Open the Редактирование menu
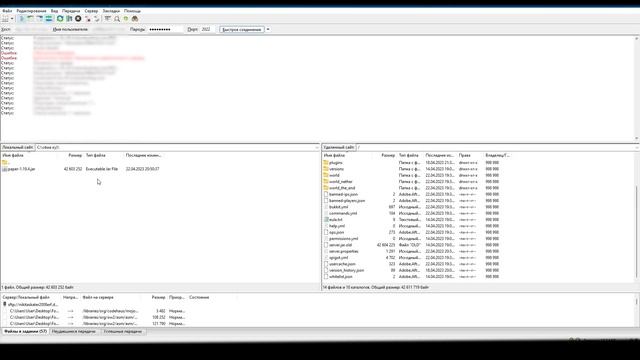The image size is (640, 360). [x=31, y=11]
